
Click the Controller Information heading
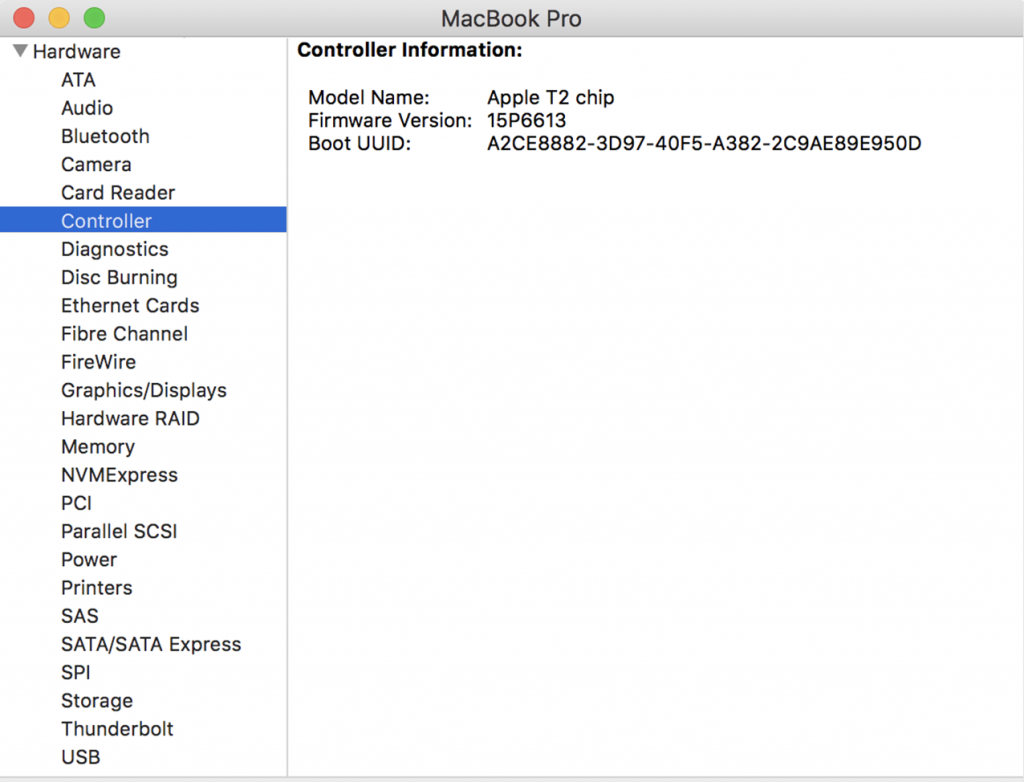(x=409, y=50)
